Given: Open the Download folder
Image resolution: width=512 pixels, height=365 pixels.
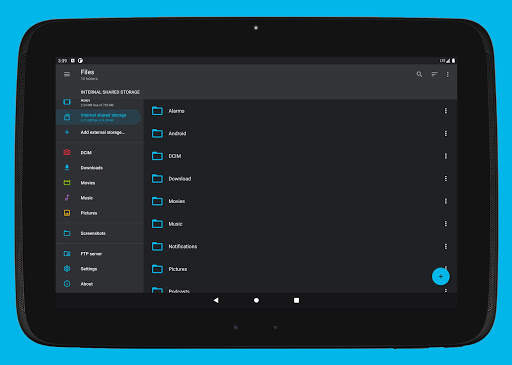Looking at the screenshot, I should tap(300, 179).
